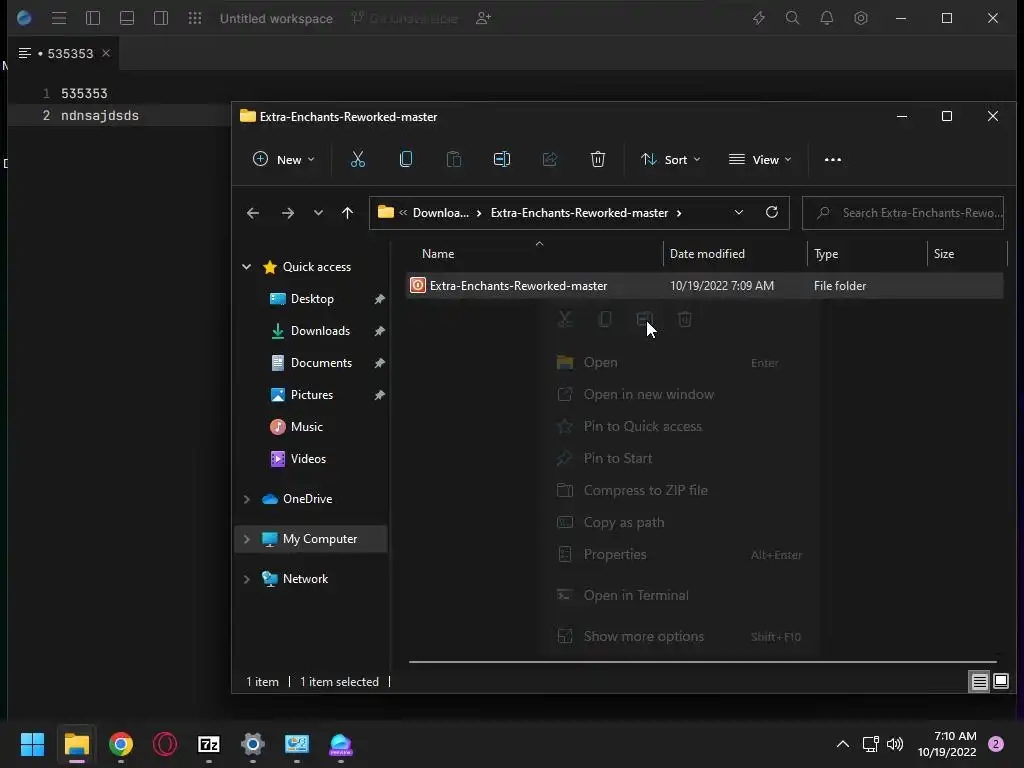The height and width of the screenshot is (768, 1024).
Task: Expand the My Computer tree node
Action: coord(246,539)
